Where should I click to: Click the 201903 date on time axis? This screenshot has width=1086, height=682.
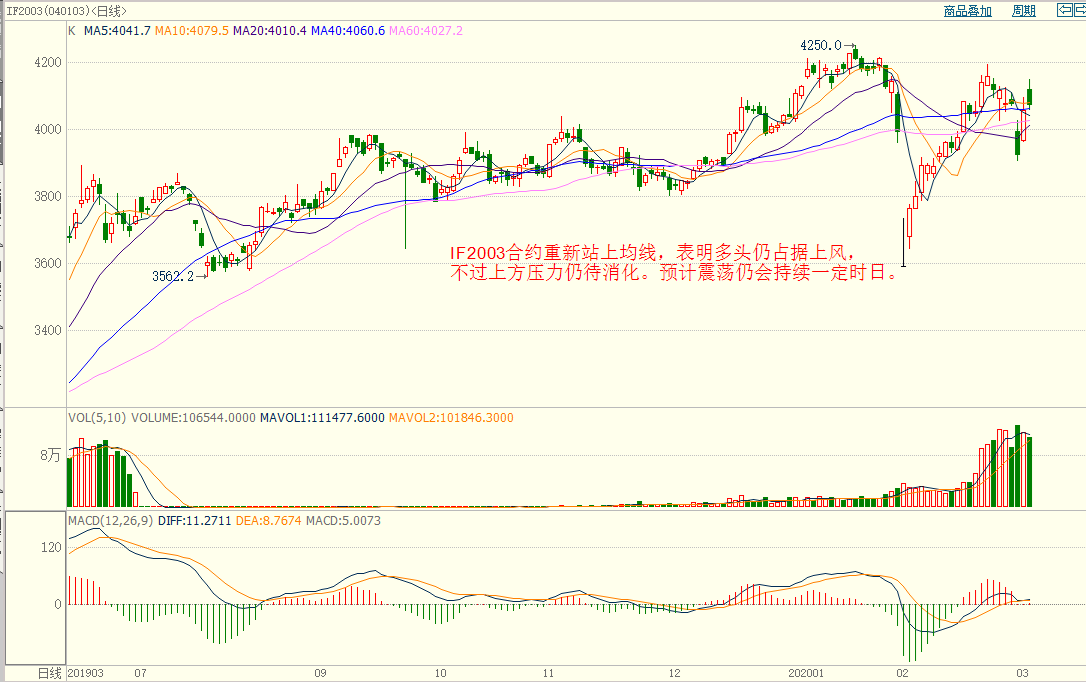[84, 673]
